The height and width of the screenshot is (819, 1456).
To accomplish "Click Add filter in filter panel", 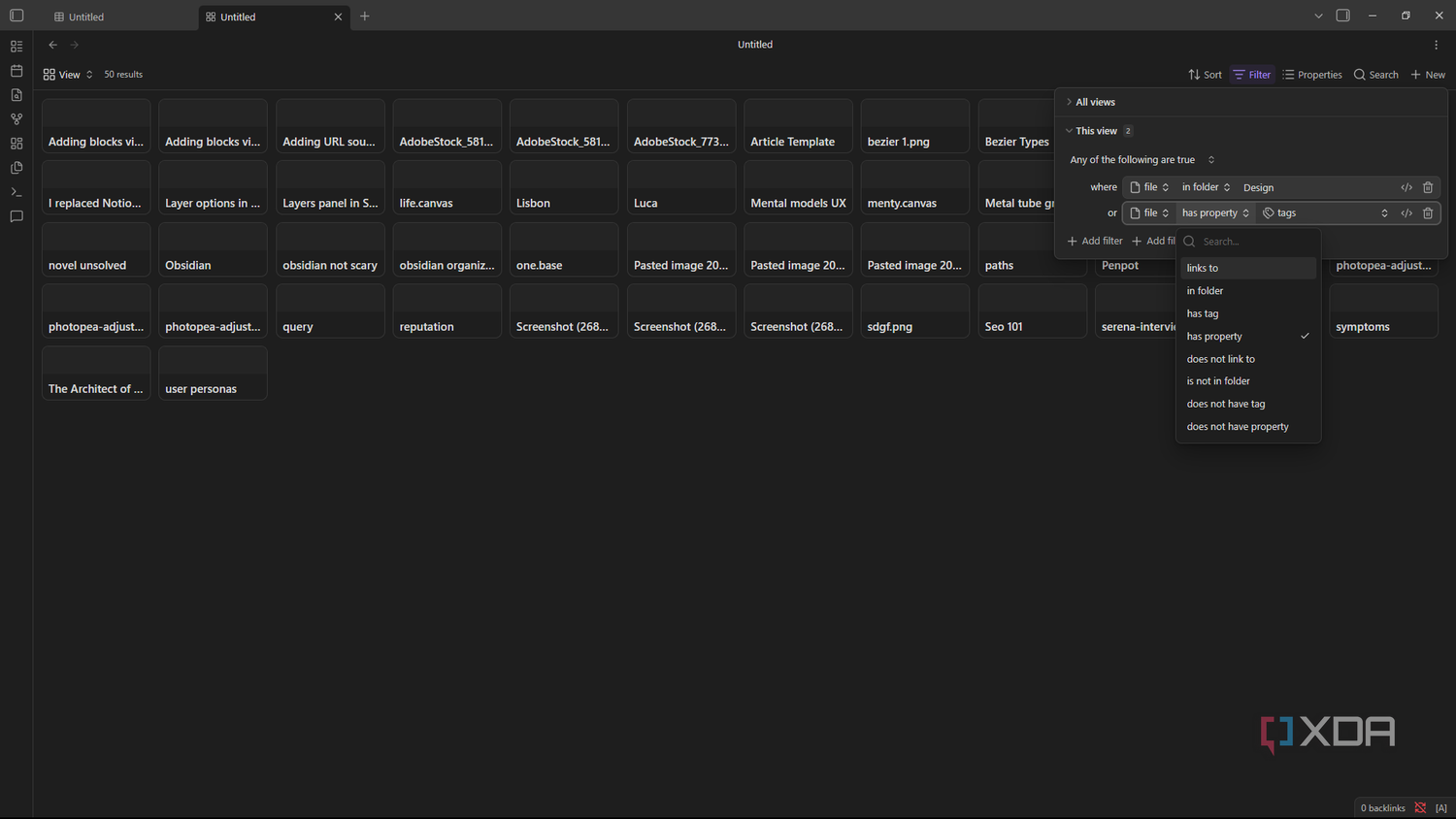I will coord(1095,241).
